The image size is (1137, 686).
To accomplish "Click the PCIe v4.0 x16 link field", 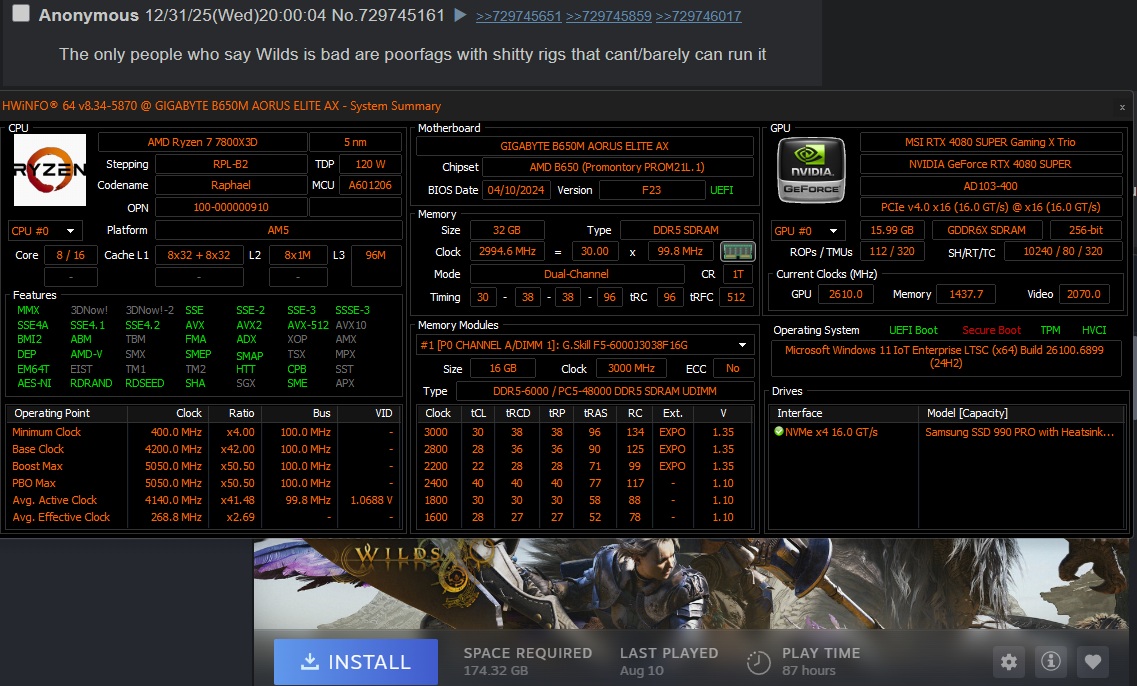I will coord(991,207).
